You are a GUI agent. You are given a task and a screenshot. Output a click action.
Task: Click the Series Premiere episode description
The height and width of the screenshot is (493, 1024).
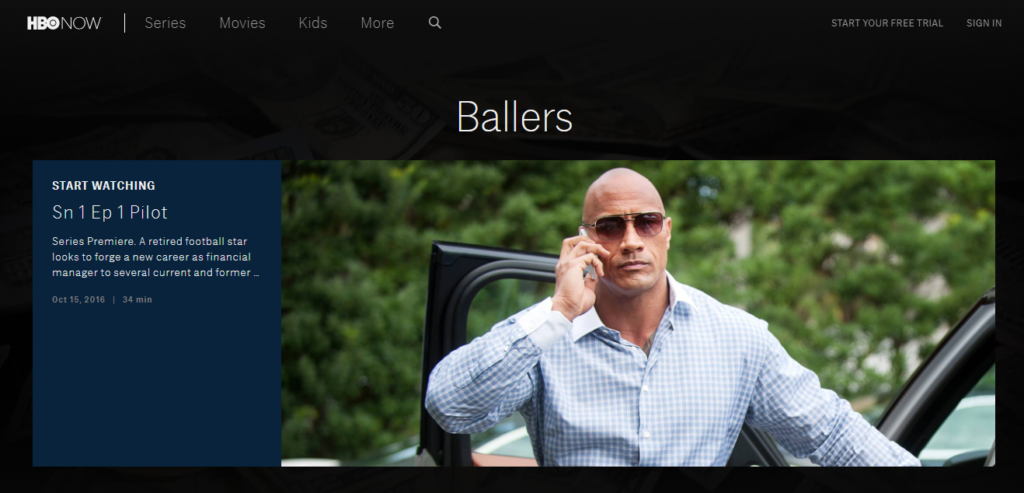(156, 257)
